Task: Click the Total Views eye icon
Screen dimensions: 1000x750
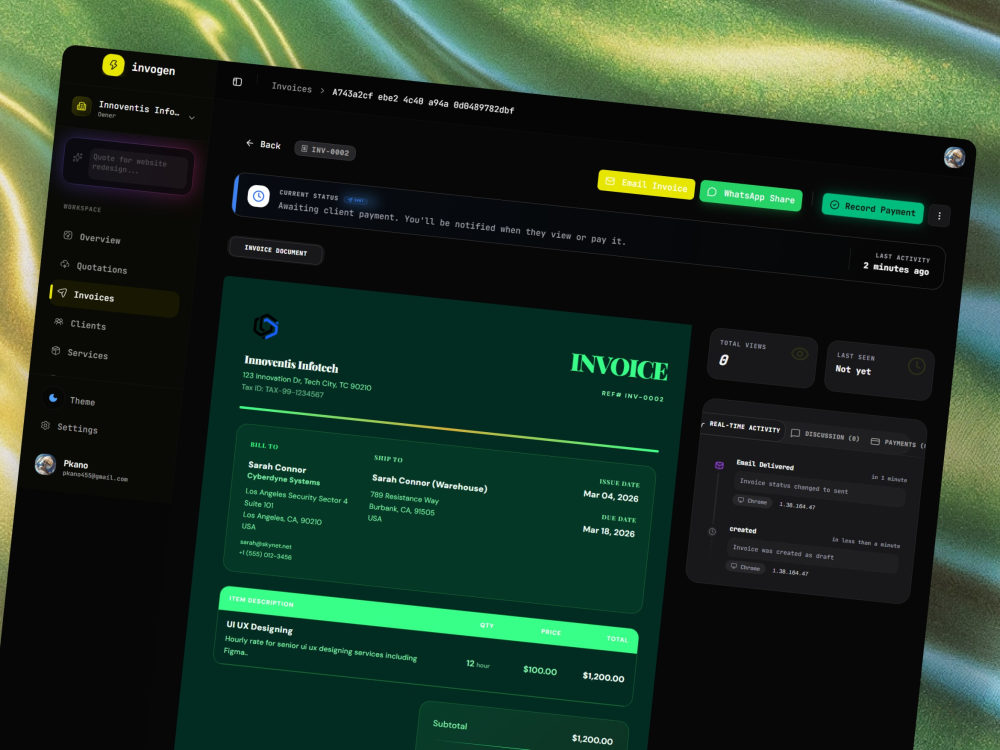Action: [799, 354]
